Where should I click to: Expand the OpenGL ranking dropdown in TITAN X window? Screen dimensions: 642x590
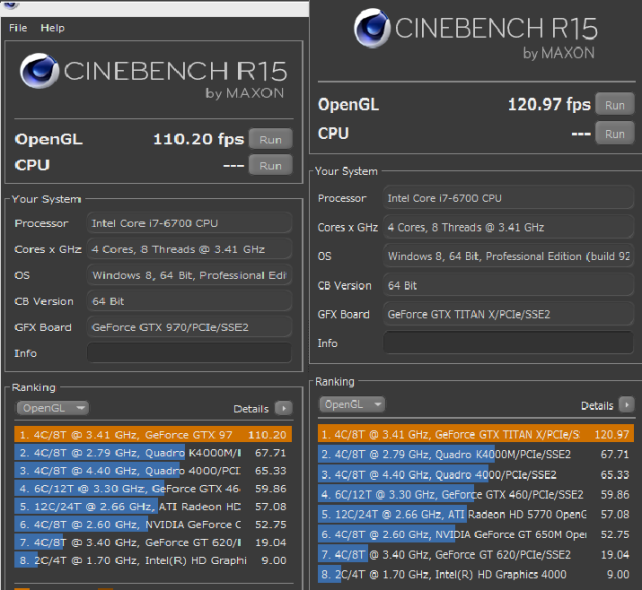(354, 404)
